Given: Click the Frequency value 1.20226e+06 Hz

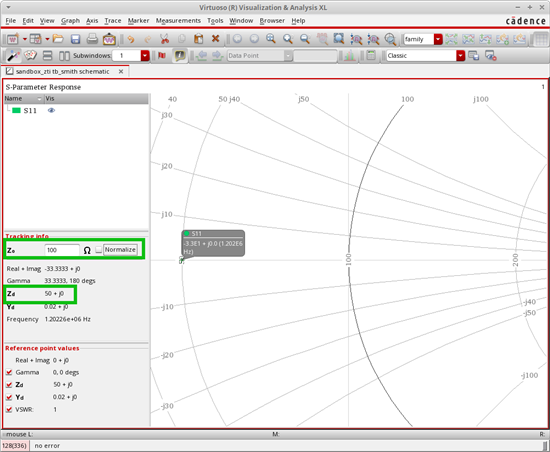Looking at the screenshot, I should pyautogui.click(x=67, y=319).
